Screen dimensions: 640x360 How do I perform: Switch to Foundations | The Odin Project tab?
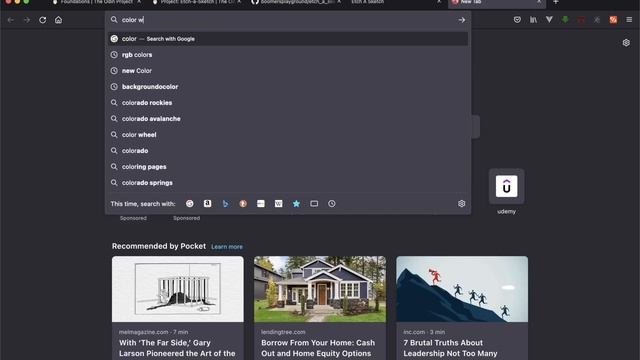(x=96, y=2)
